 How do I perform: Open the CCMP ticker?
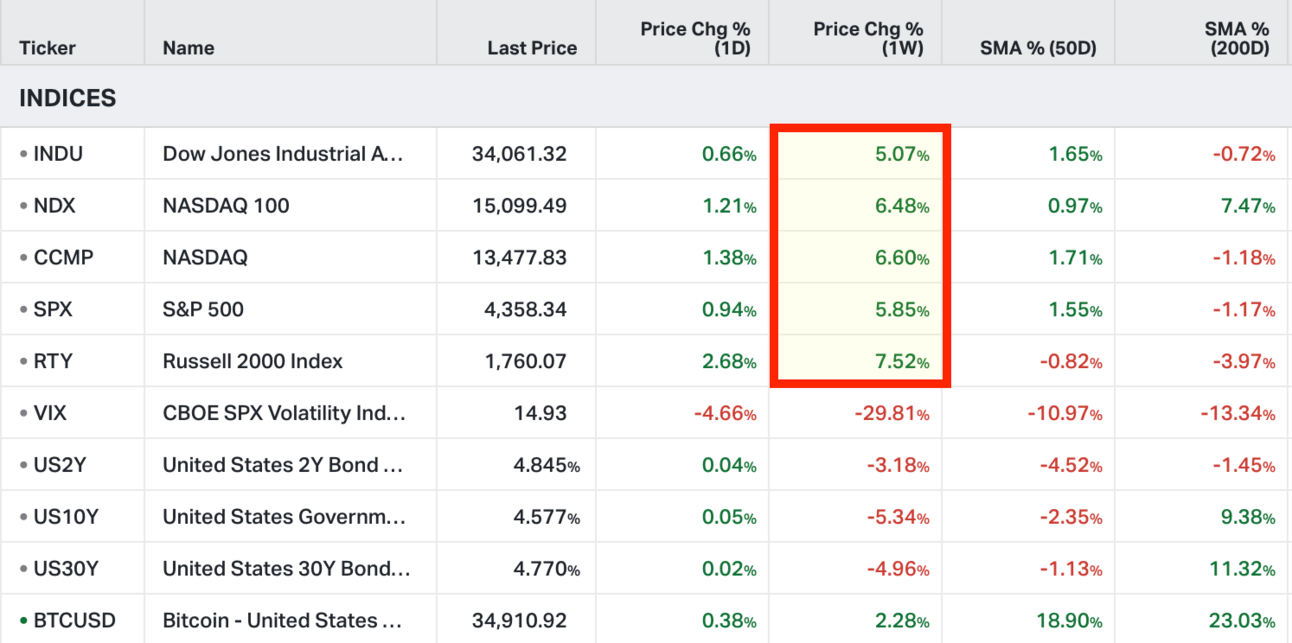click(63, 258)
